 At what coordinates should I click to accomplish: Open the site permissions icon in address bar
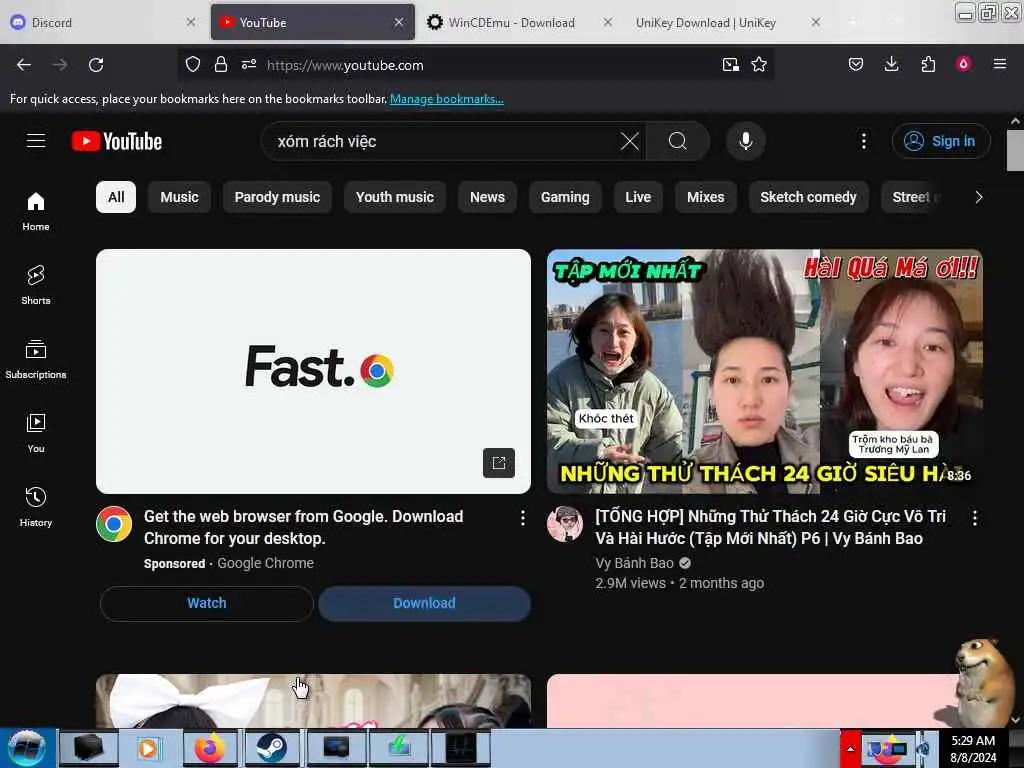pos(249,64)
